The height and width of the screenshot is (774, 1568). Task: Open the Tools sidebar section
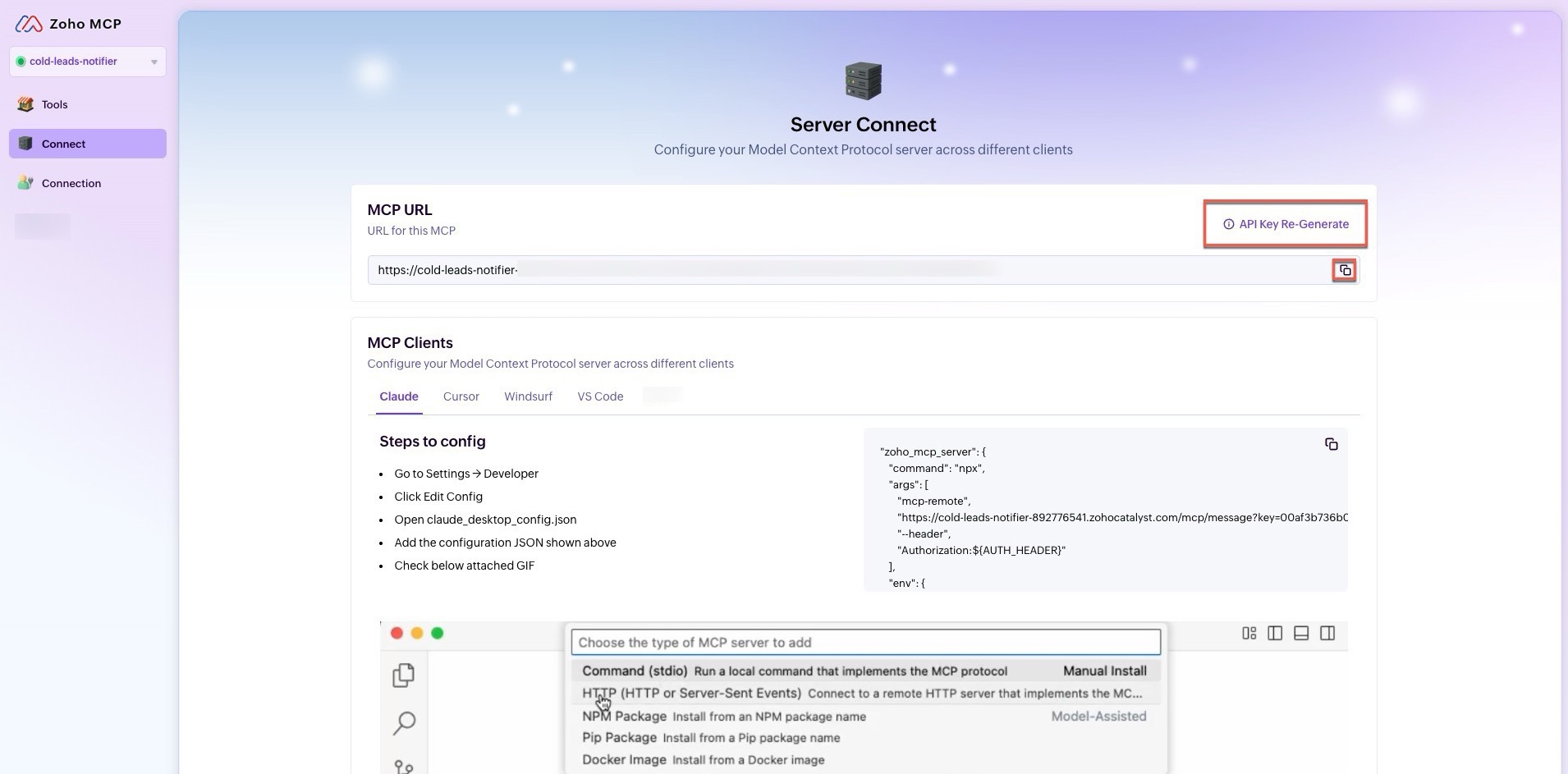(x=55, y=104)
